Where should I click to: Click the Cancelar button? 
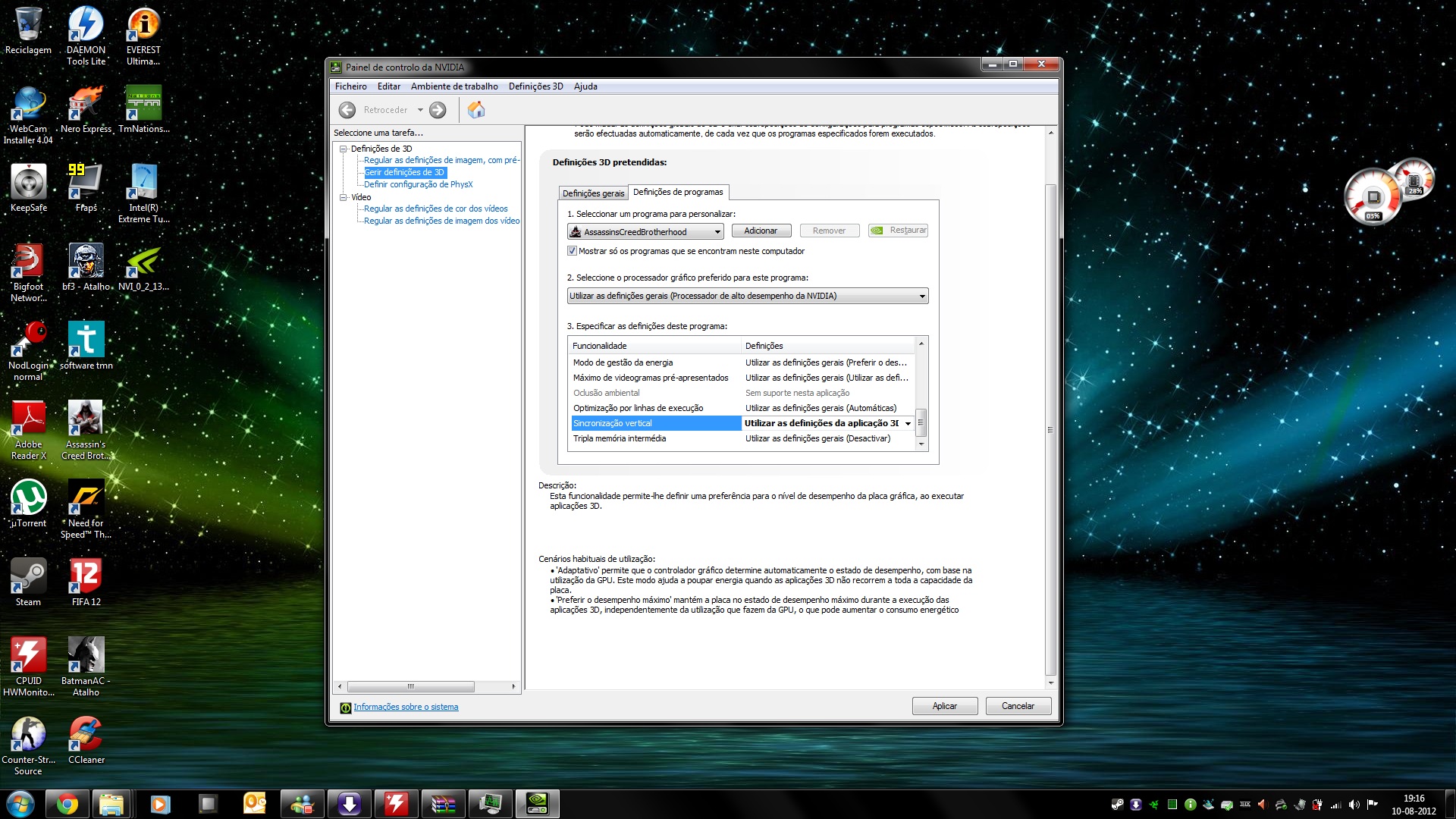[x=1018, y=706]
